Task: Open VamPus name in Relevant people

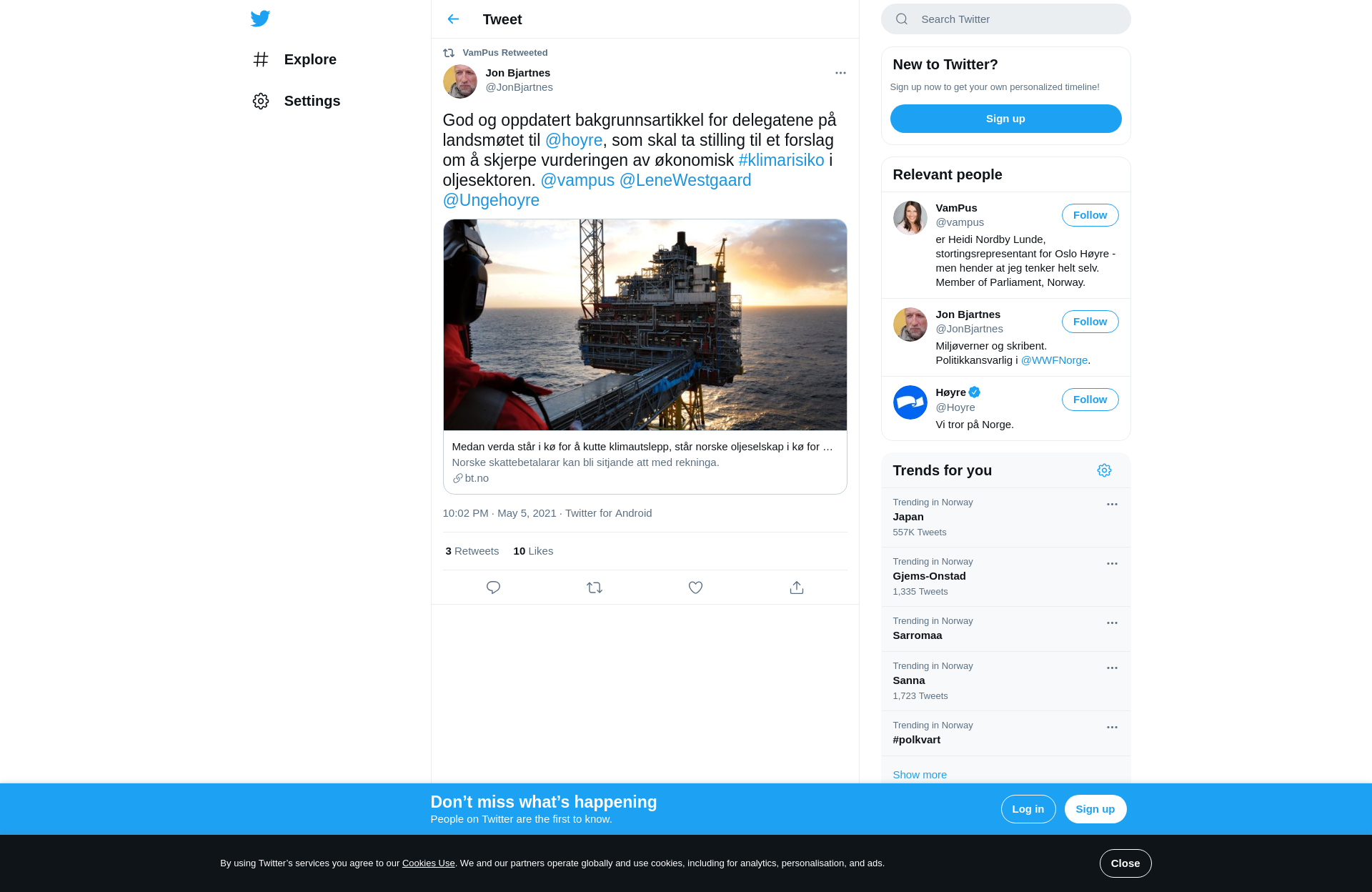Action: 956,208
